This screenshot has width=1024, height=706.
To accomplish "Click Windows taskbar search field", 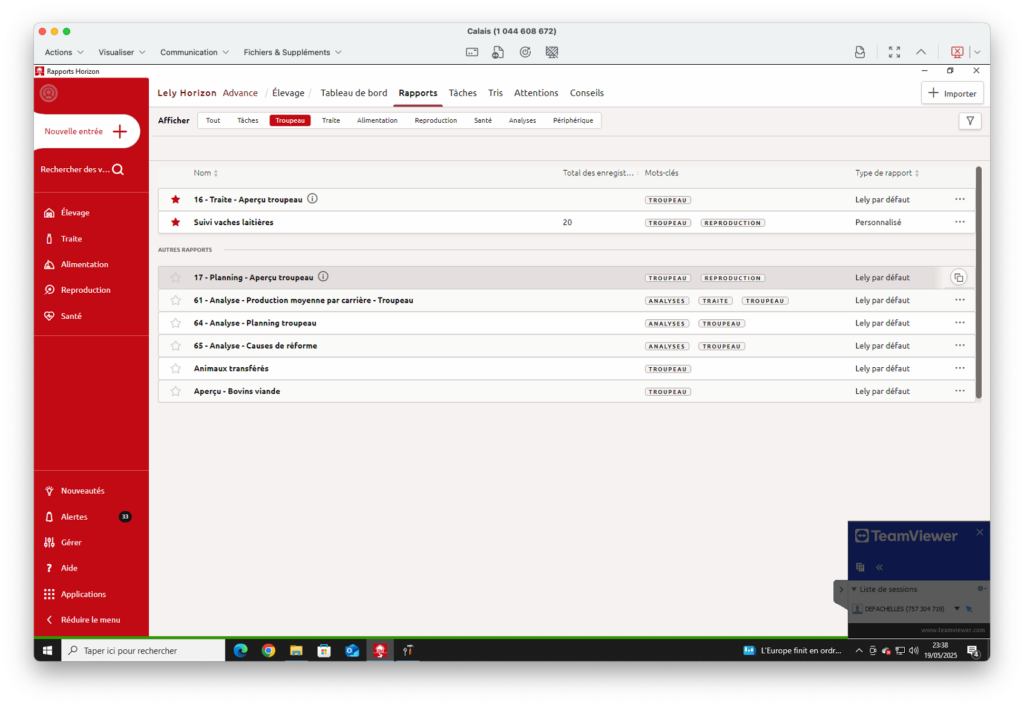I will 144,650.
